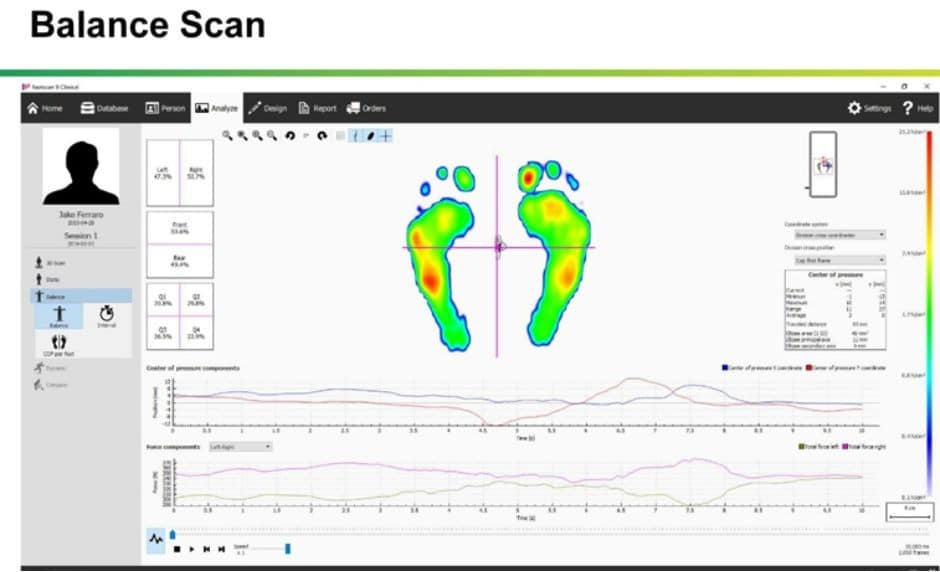This screenshot has height=572, width=940.
Task: Switch to the Report tab
Action: point(317,108)
